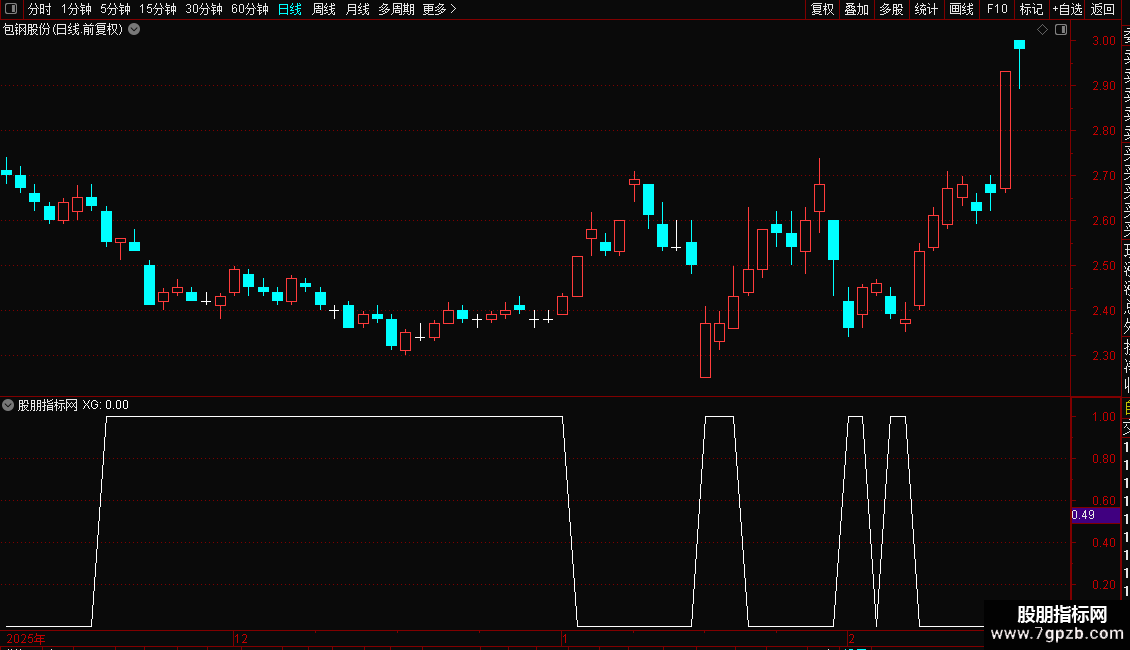Click the 12 month marker on time axis

click(241, 638)
